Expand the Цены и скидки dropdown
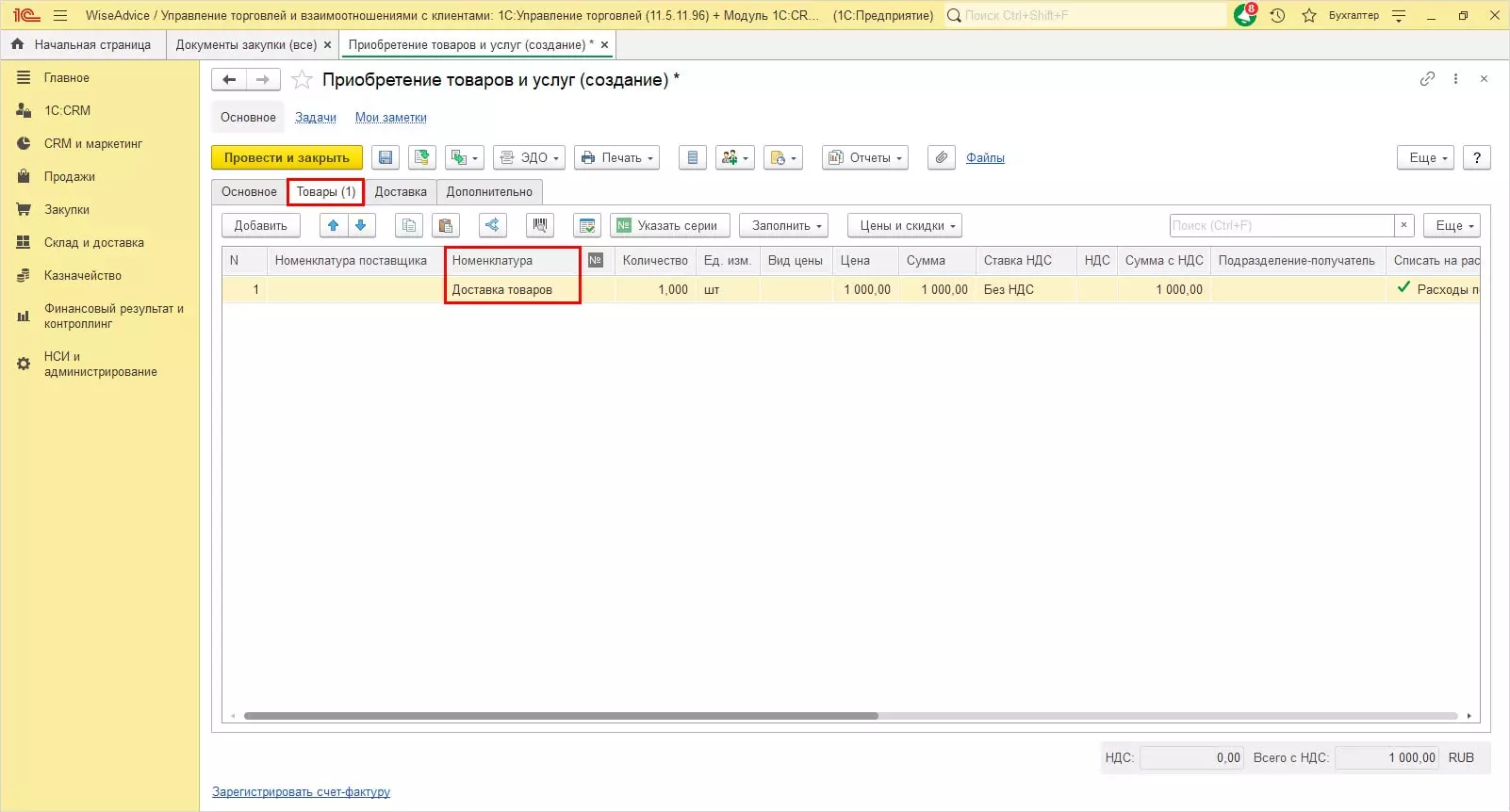The image size is (1510, 812). coord(905,226)
